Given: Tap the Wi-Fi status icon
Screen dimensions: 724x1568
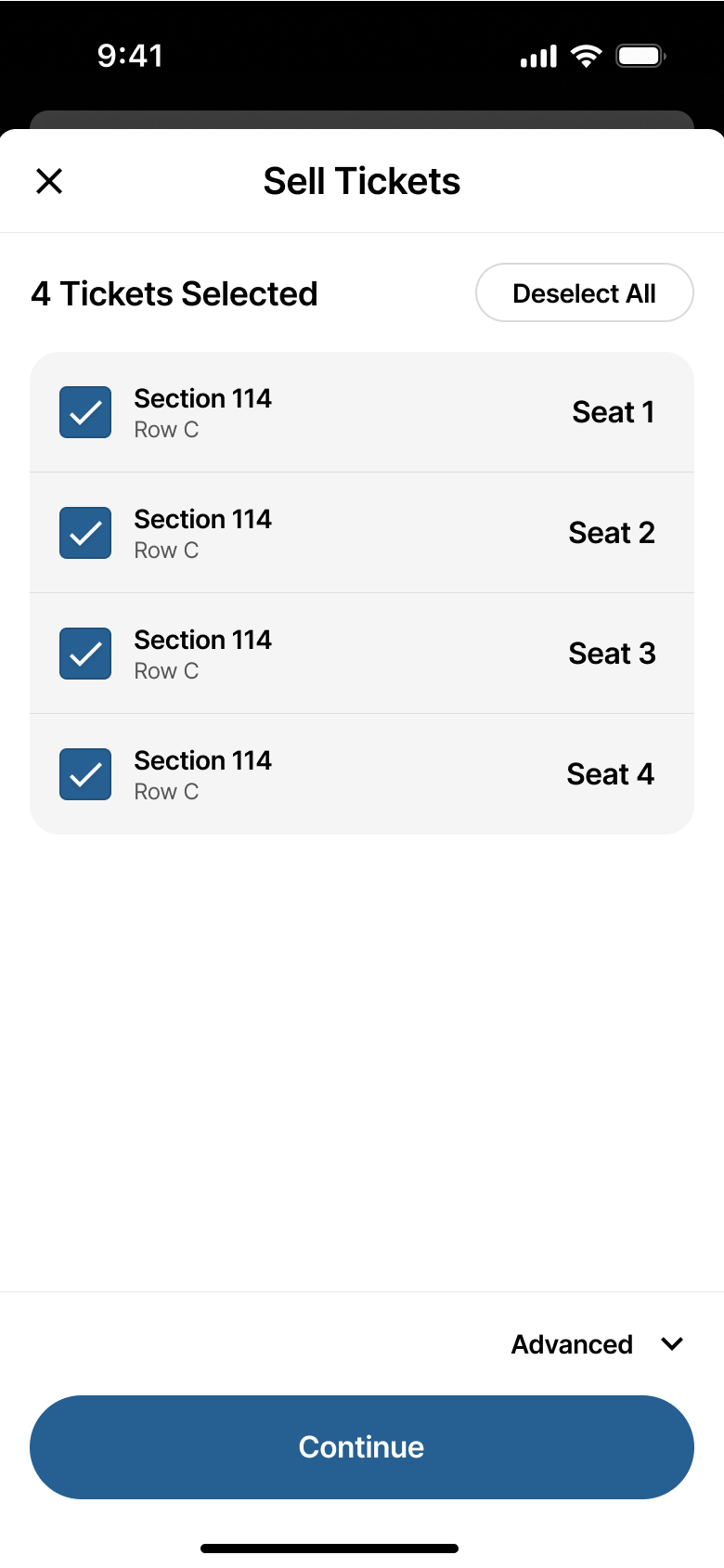Looking at the screenshot, I should coord(586,56).
